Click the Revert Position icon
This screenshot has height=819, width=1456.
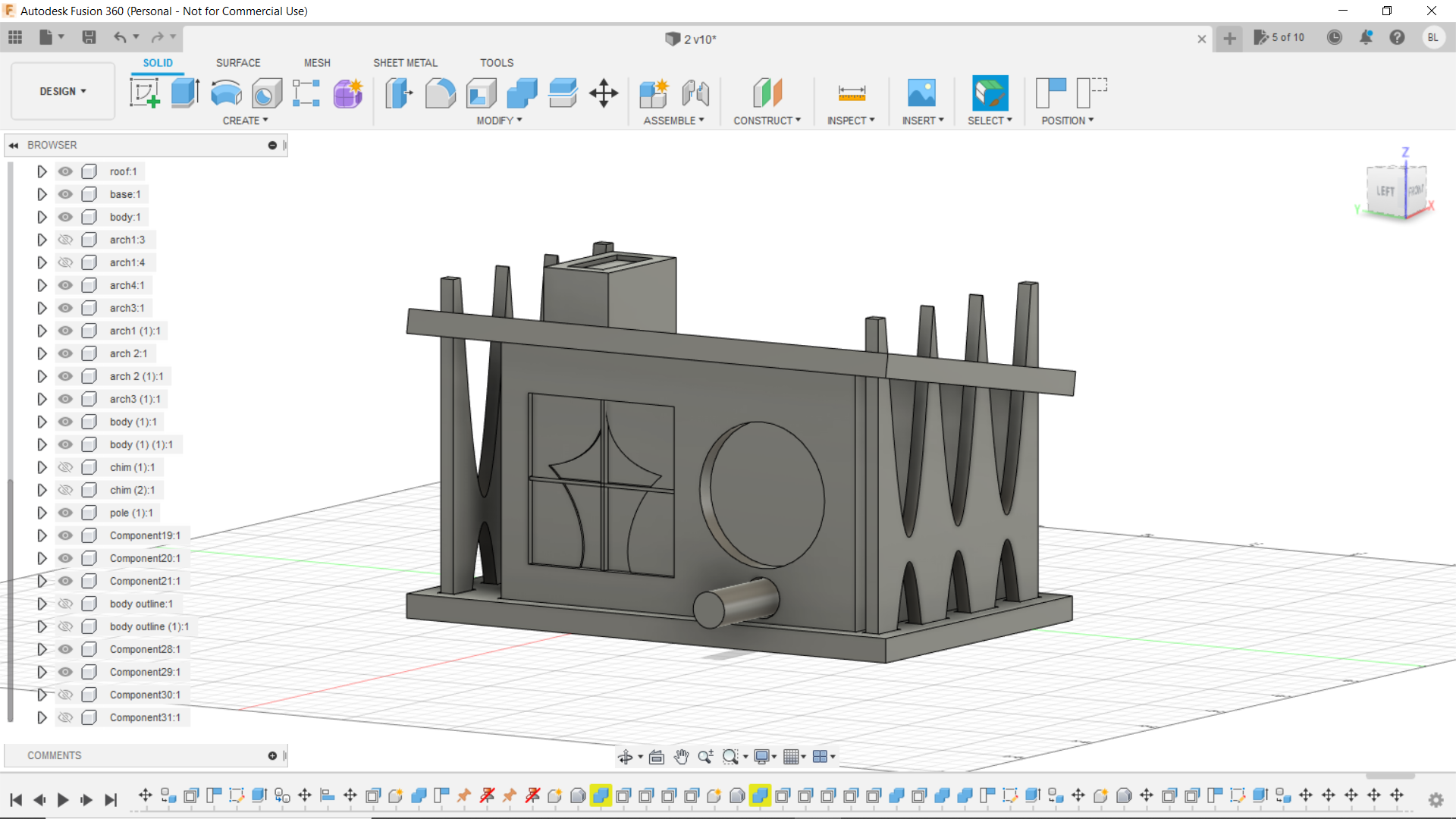pyautogui.click(x=1092, y=93)
